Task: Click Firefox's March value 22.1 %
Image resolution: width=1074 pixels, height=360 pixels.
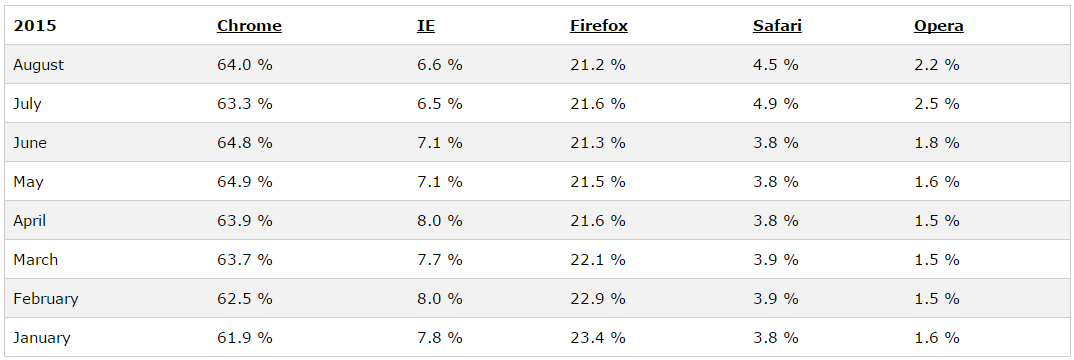Action: point(597,260)
